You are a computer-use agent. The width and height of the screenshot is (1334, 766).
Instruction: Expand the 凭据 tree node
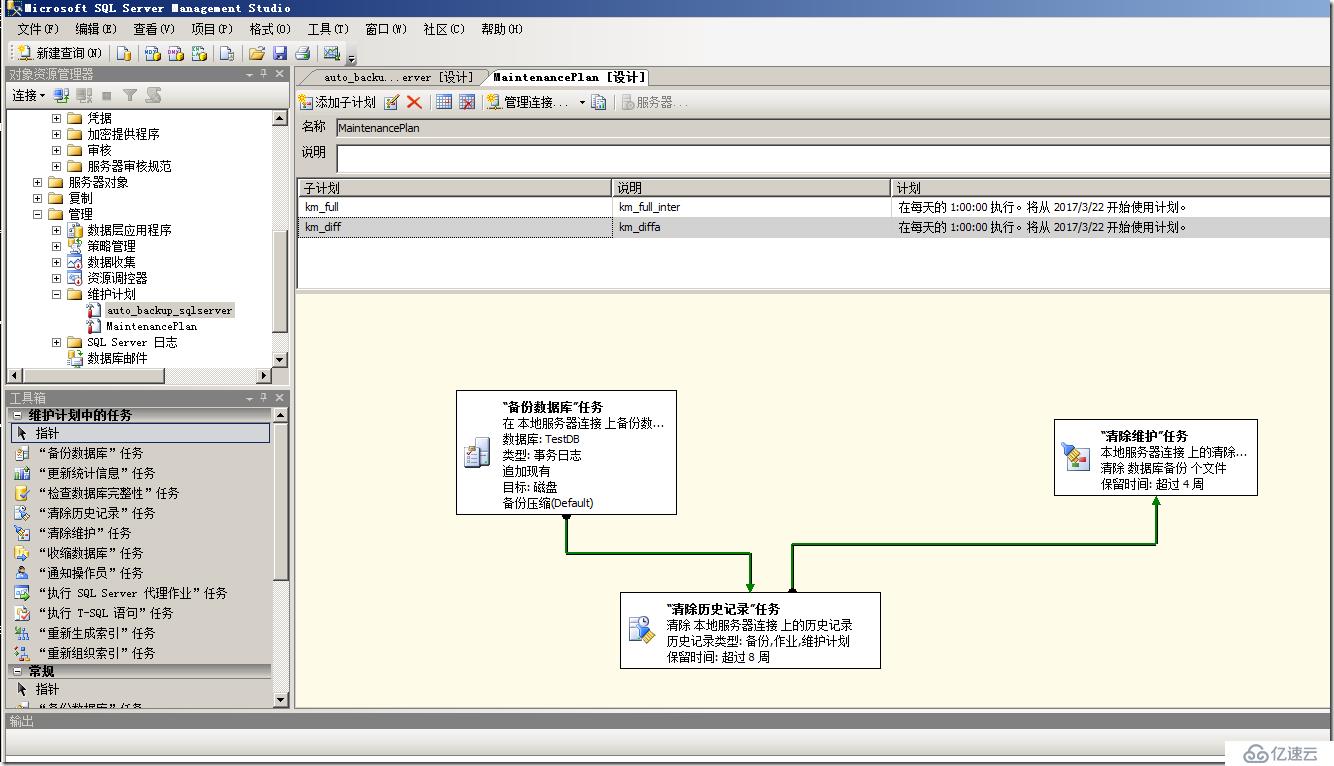57,118
